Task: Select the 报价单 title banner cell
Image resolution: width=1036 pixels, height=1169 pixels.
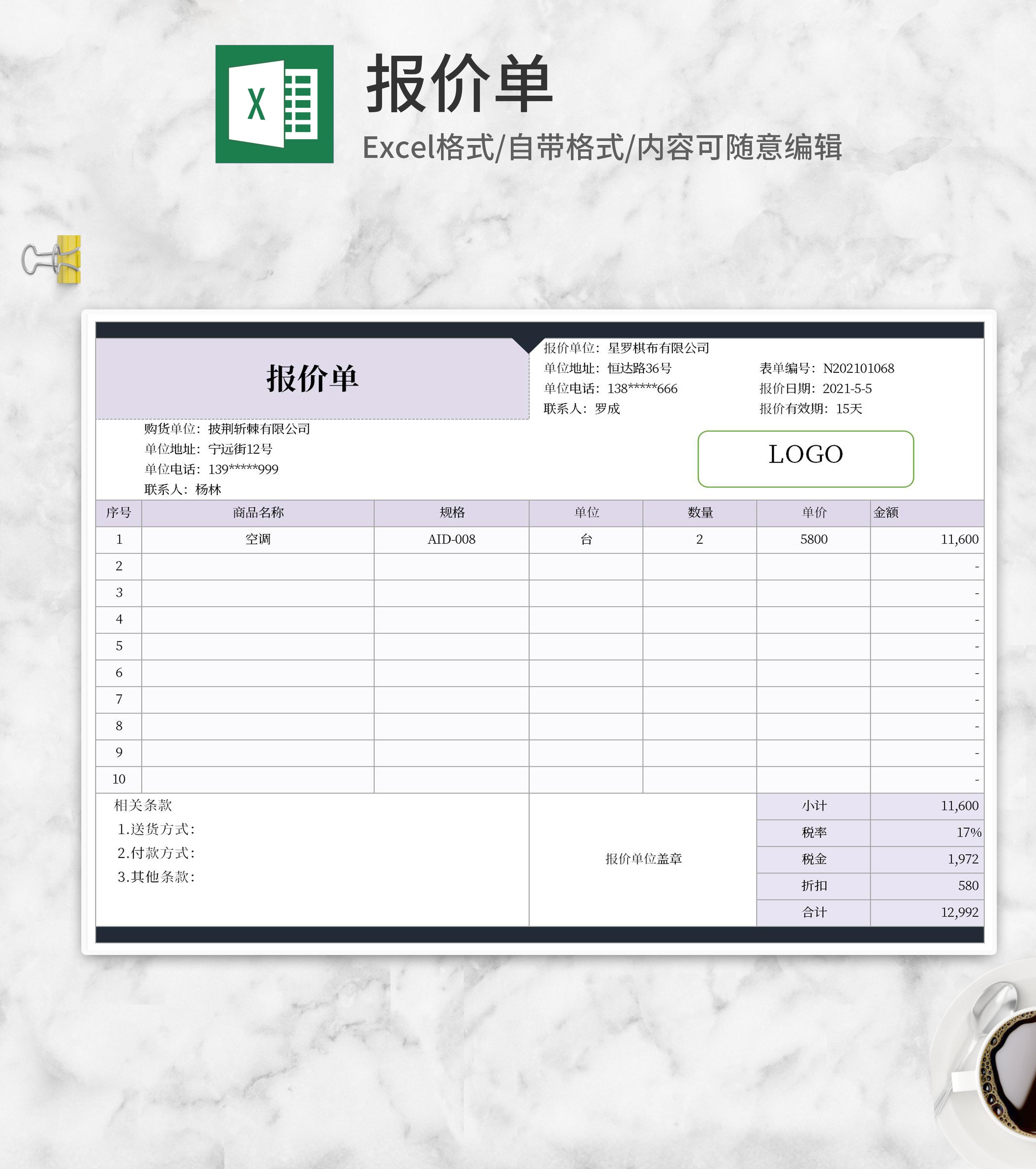Action: (312, 379)
